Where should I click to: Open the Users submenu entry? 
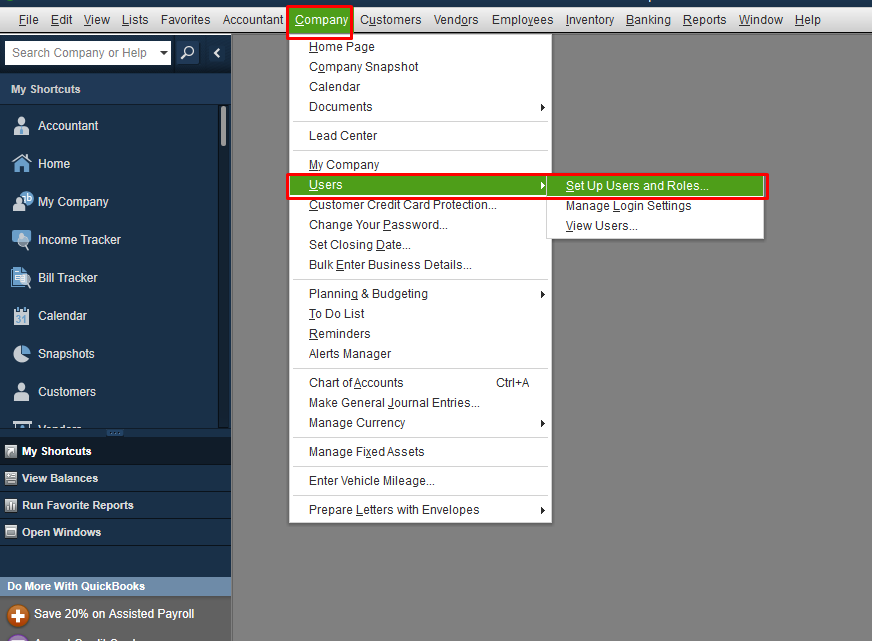pyautogui.click(x=418, y=185)
